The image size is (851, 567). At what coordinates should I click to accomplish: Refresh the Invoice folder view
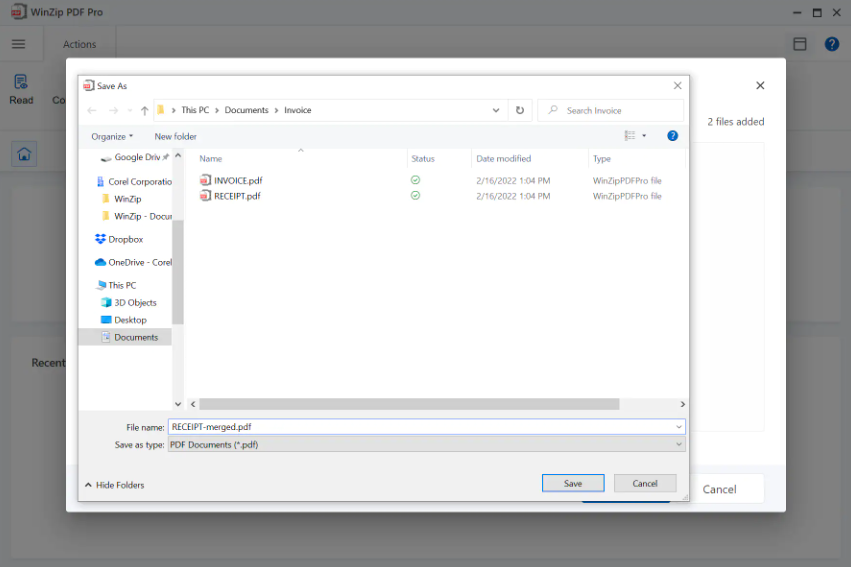[x=520, y=110]
